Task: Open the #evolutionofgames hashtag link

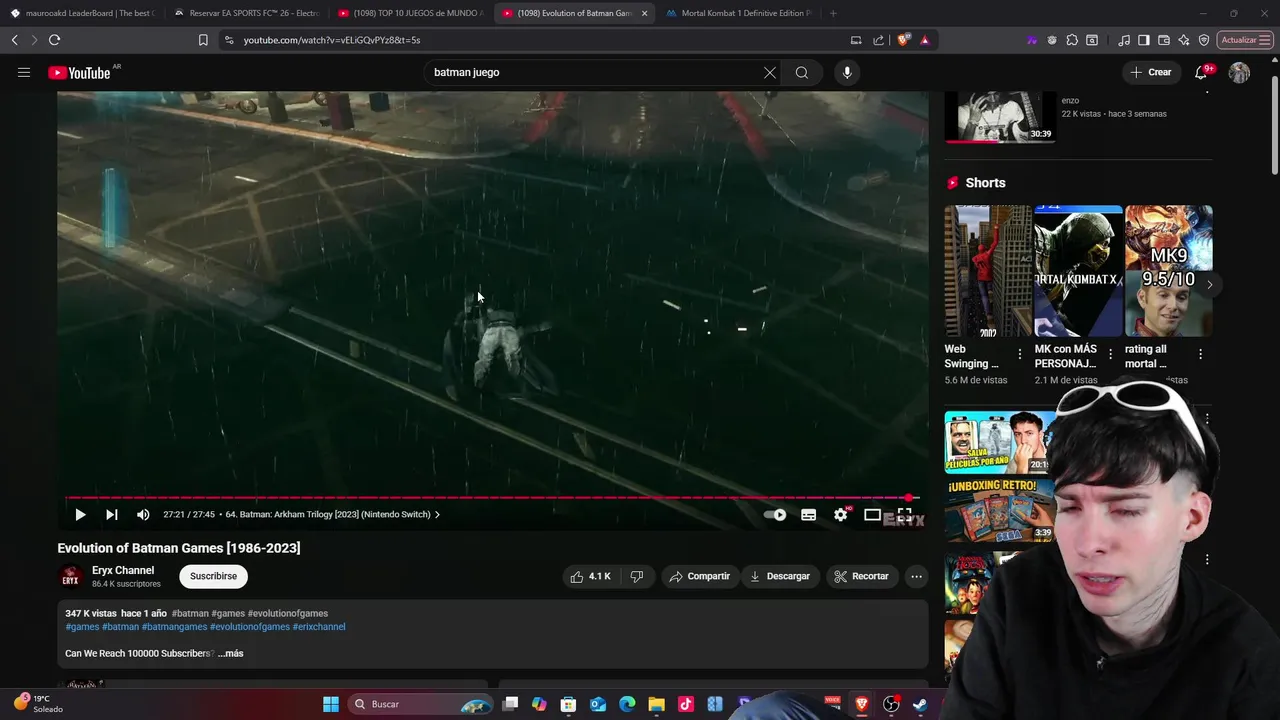Action: (250, 627)
